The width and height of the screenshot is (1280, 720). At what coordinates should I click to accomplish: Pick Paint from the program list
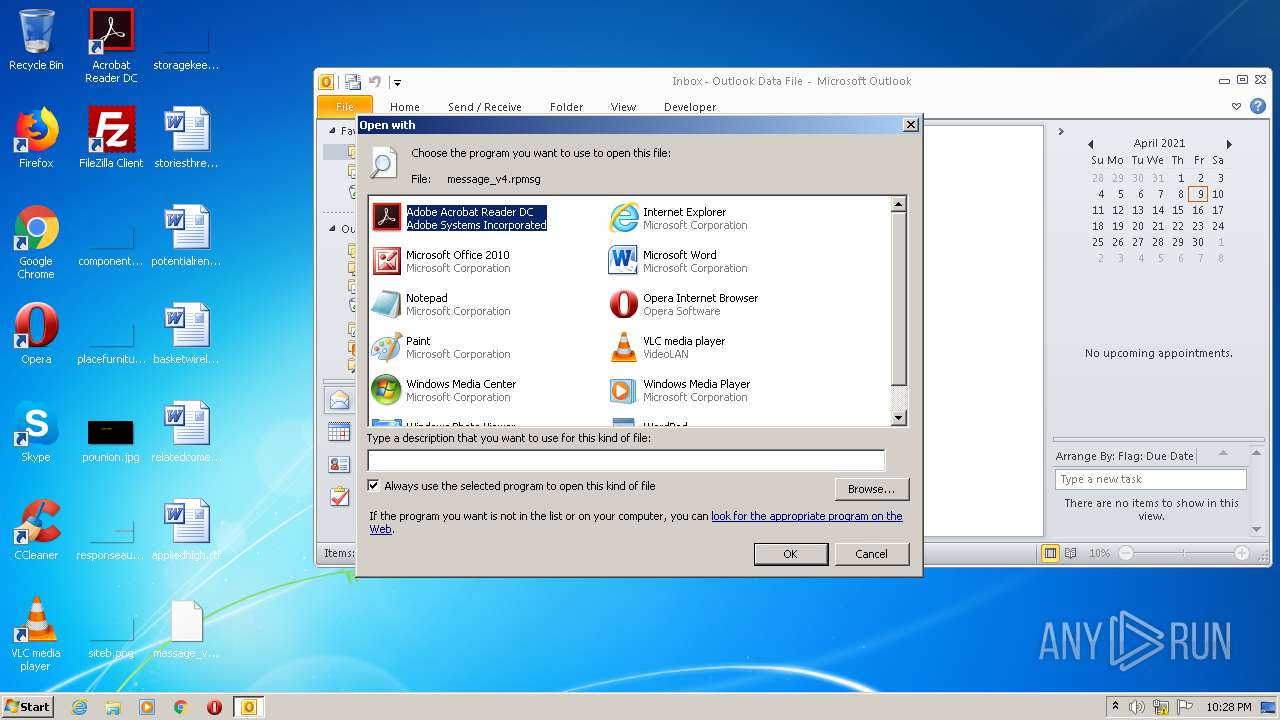(x=443, y=347)
